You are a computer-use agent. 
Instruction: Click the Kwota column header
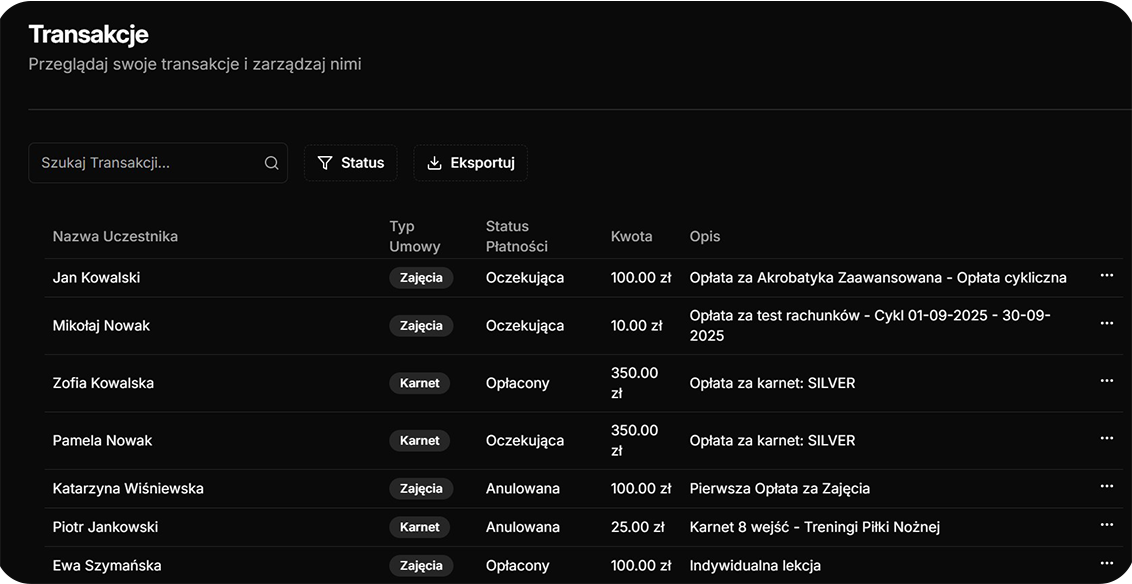pos(631,236)
